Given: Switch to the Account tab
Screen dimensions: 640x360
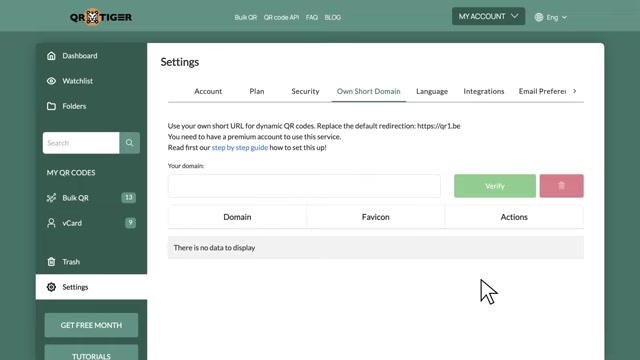Looking at the screenshot, I should click(x=208, y=91).
